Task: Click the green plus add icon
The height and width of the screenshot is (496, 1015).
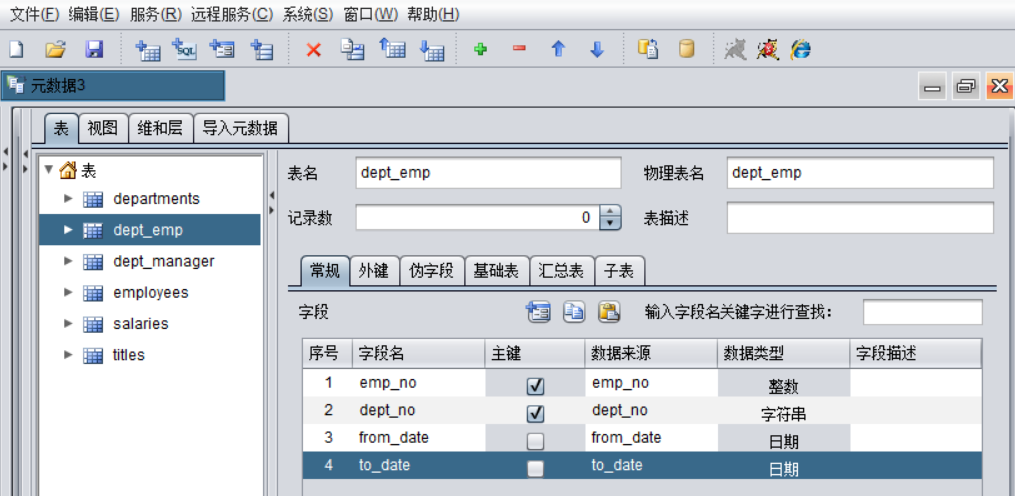Action: click(480, 49)
